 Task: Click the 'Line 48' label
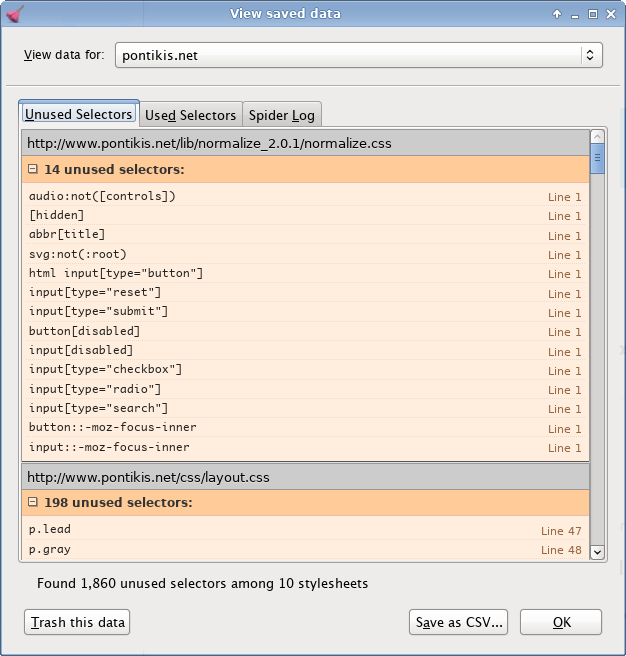click(x=561, y=550)
